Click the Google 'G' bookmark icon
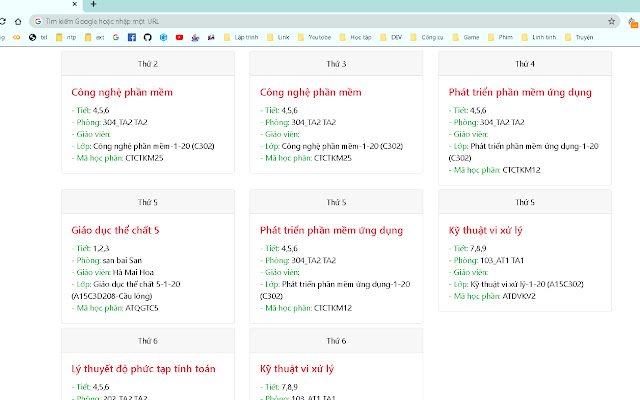 (117, 37)
